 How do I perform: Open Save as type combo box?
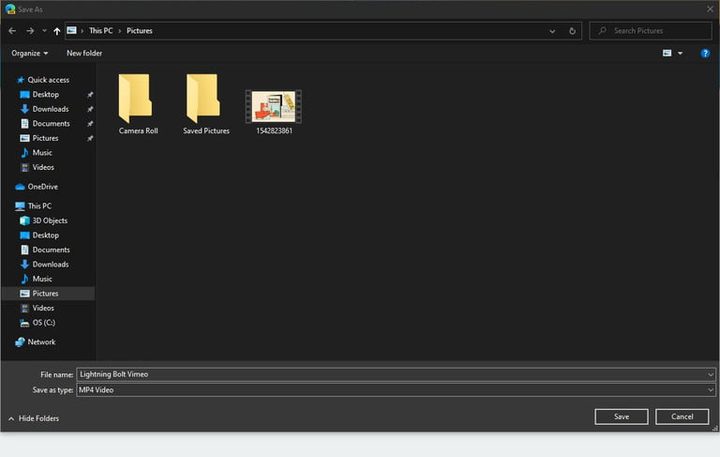pos(396,390)
